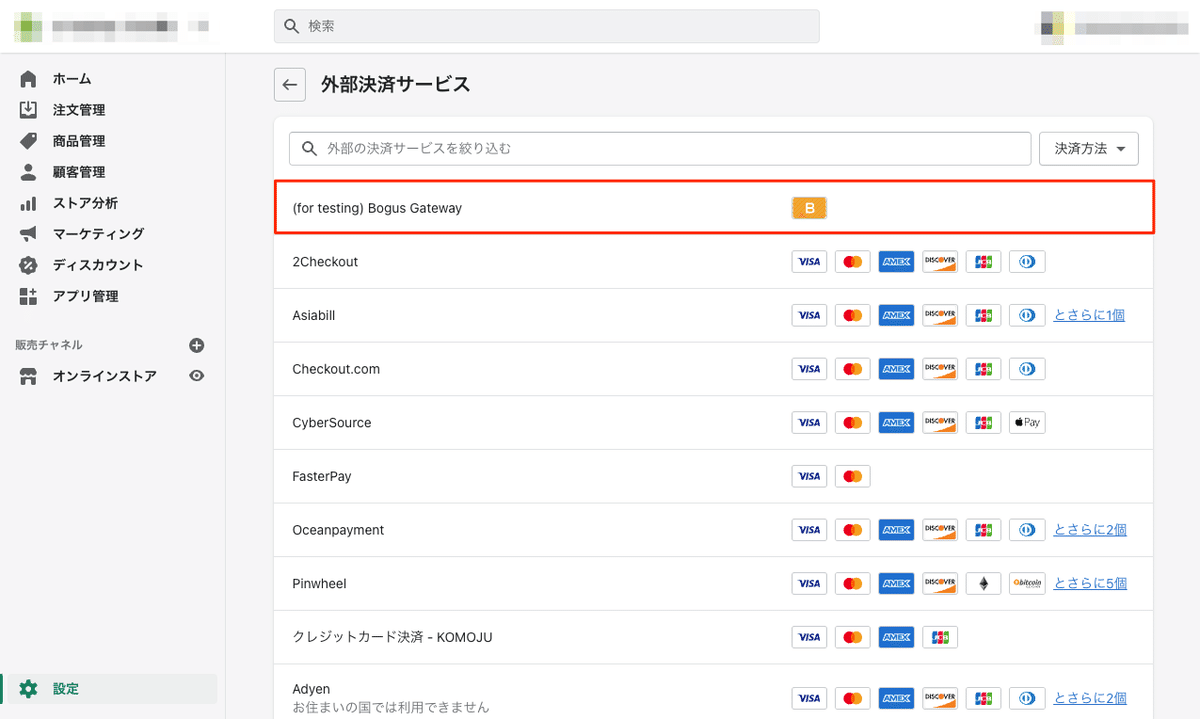Click the Amex icon in the Checkout.com row
The image size is (1200, 719).
pos(897,369)
